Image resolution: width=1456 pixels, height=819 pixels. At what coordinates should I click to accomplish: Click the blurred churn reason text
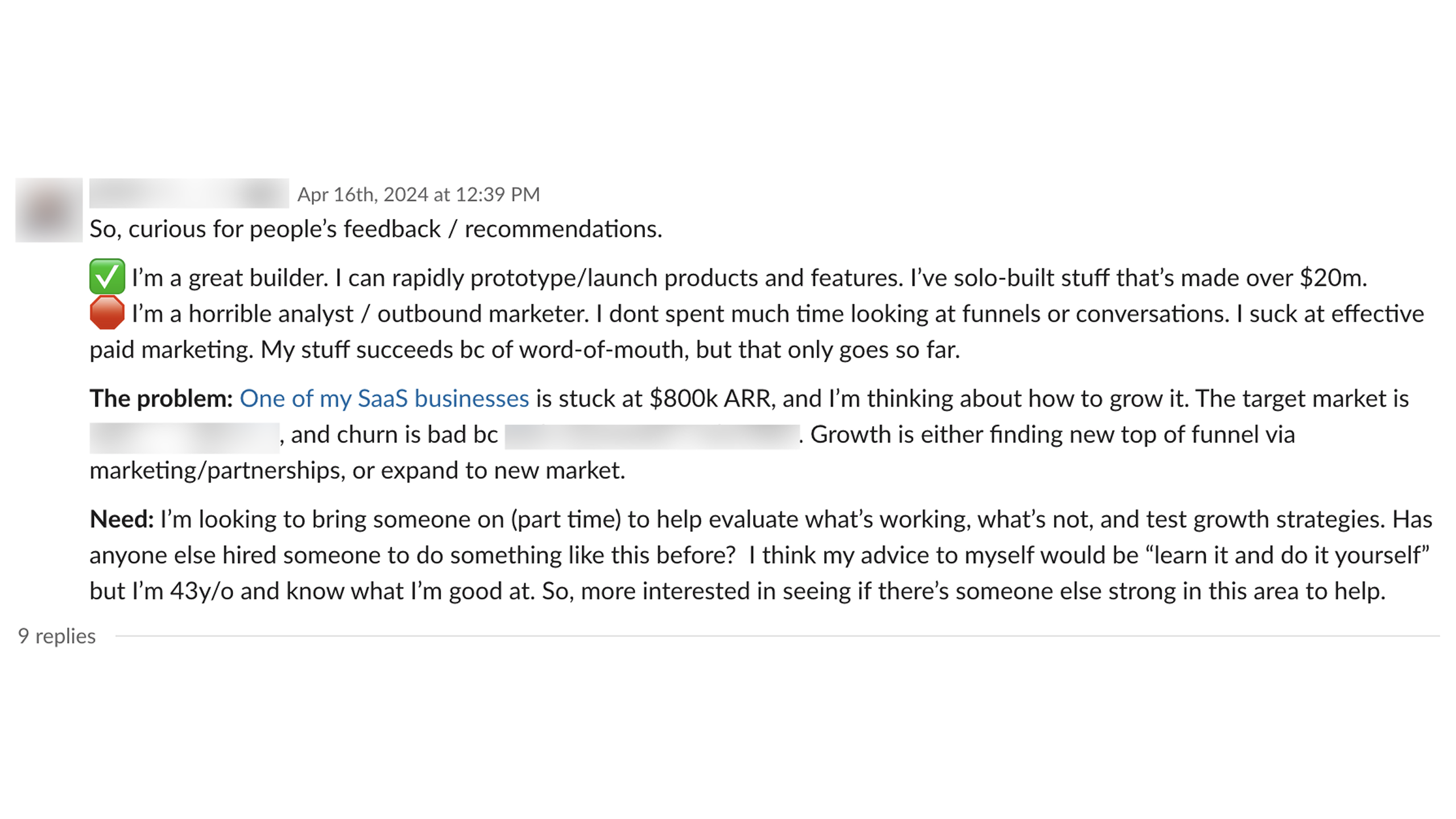pos(652,436)
